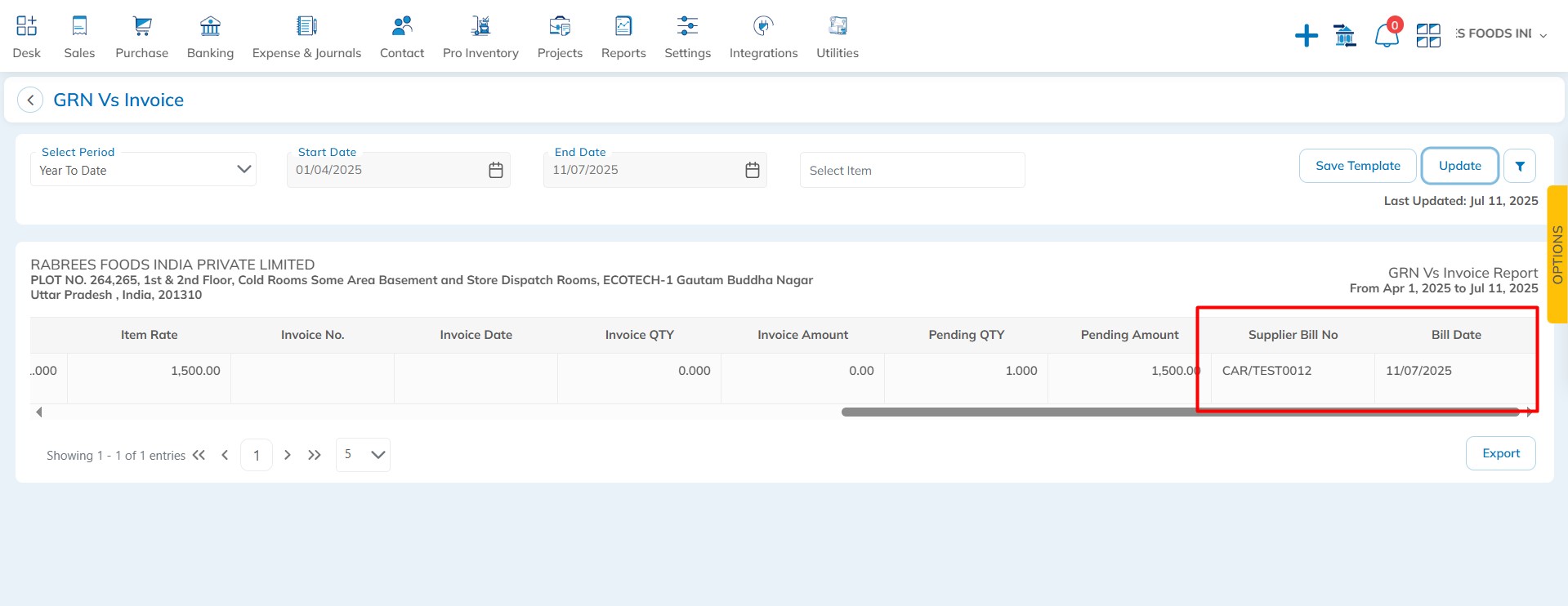Click the Save Template button
1568x606 pixels.
point(1358,166)
